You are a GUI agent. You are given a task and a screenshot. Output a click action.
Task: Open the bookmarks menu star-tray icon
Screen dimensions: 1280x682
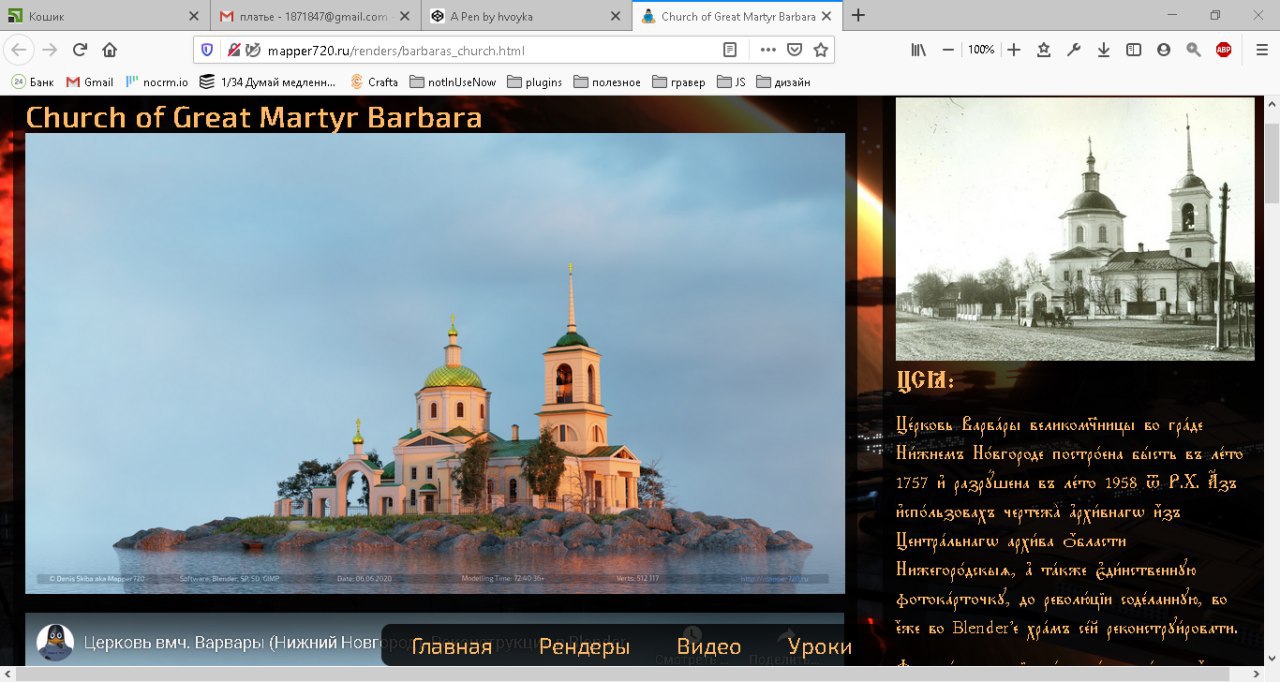(x=1043, y=50)
